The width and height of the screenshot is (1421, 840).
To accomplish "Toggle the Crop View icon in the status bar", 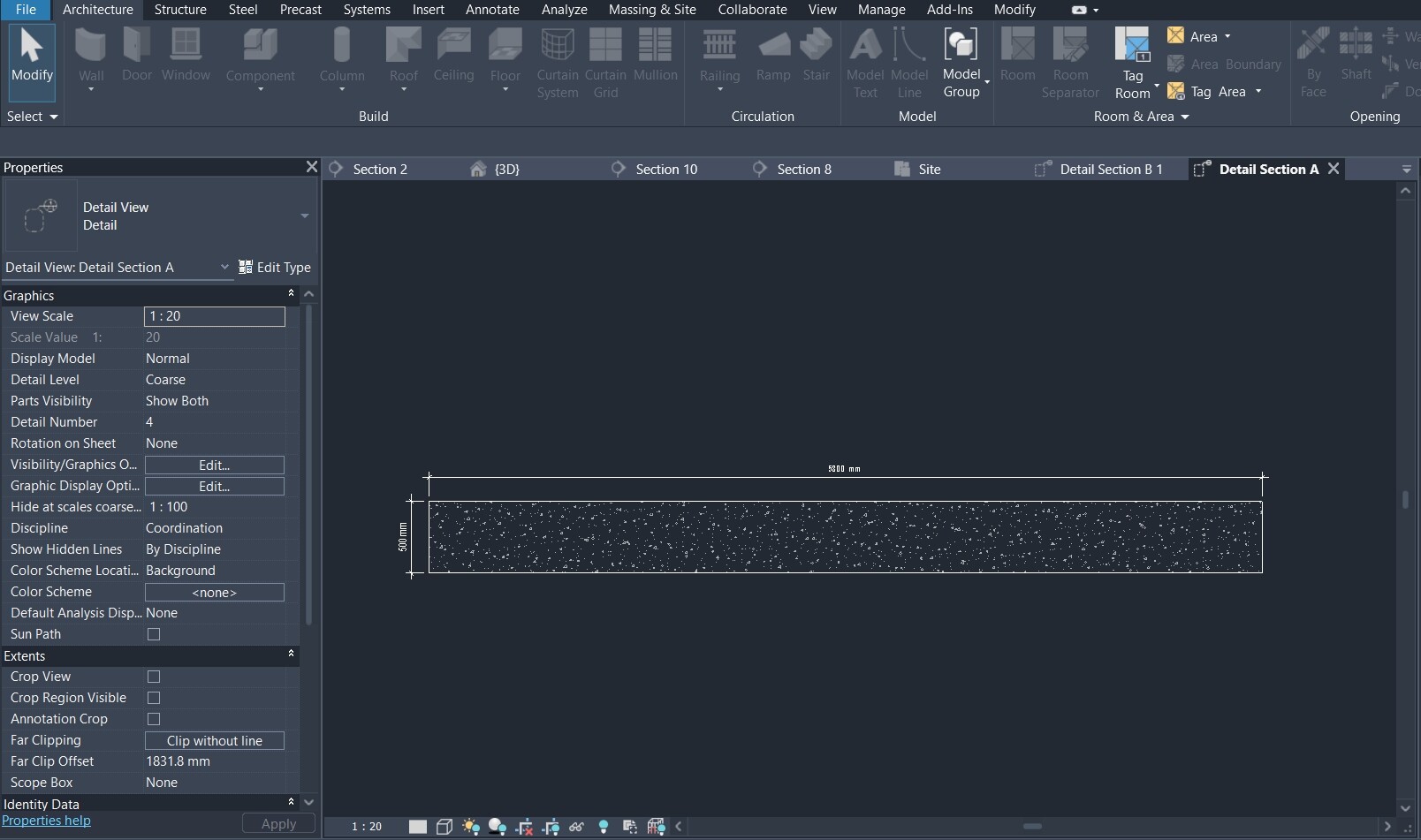I will (524, 827).
